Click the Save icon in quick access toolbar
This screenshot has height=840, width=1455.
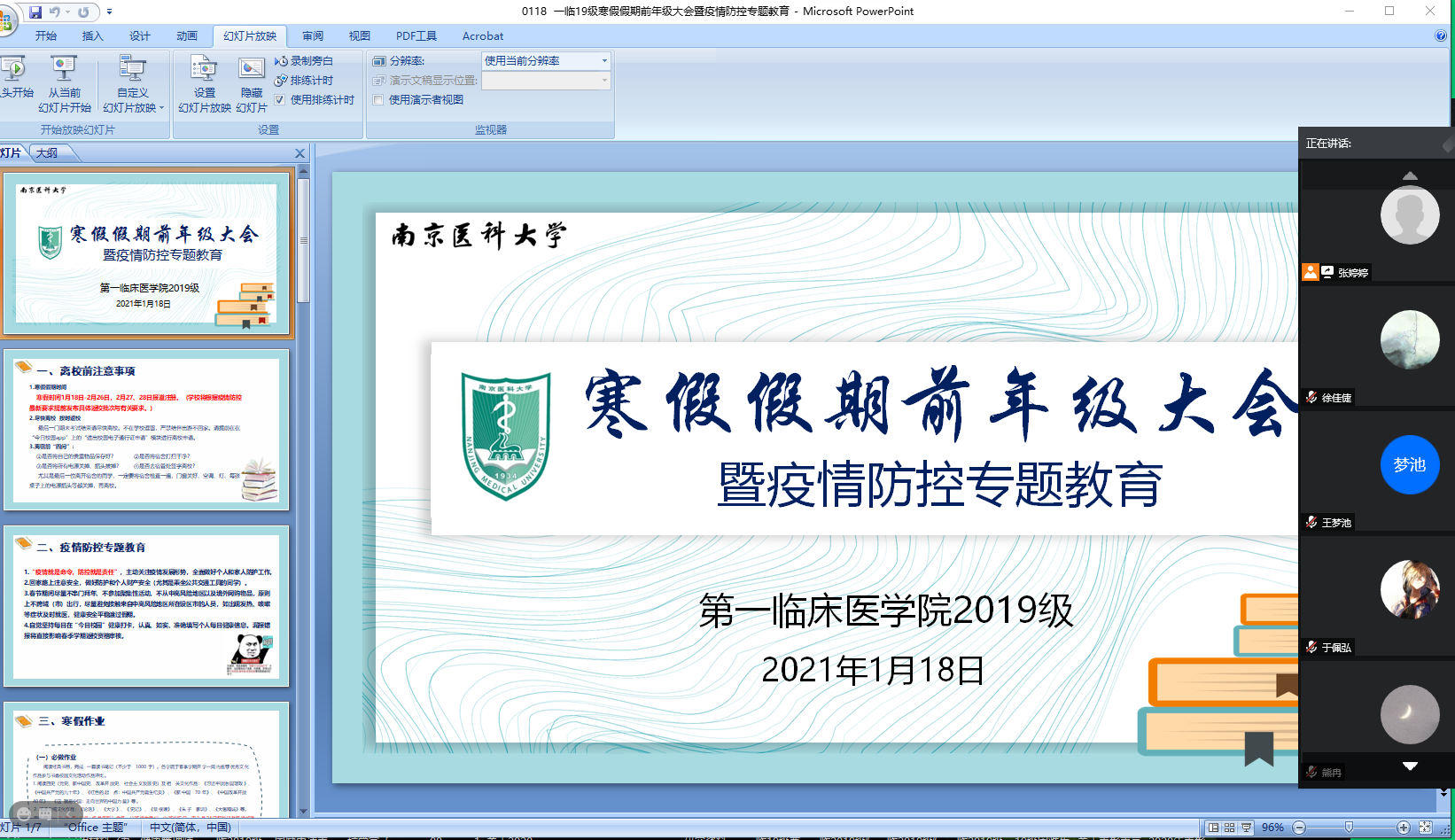pos(35,12)
